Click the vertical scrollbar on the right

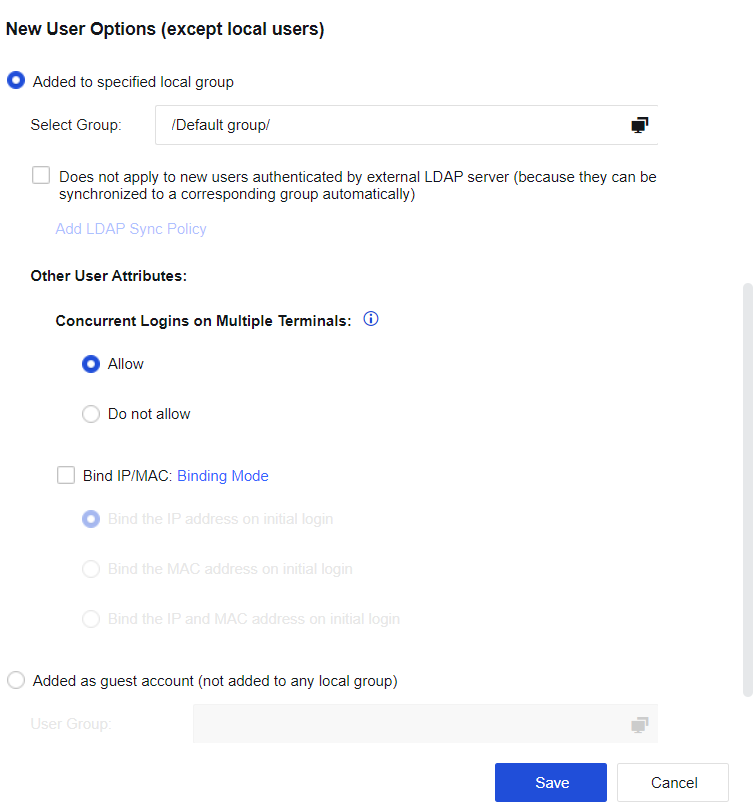pyautogui.click(x=747, y=488)
